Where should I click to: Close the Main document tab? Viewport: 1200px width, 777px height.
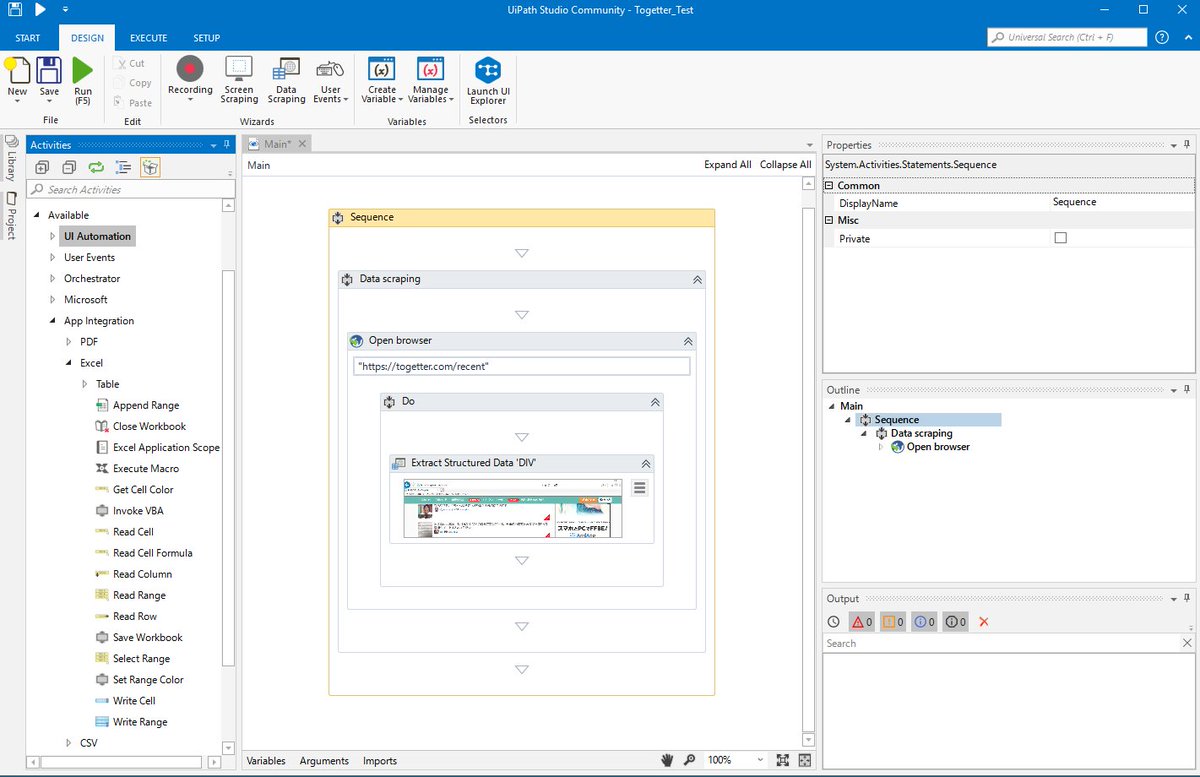302,144
